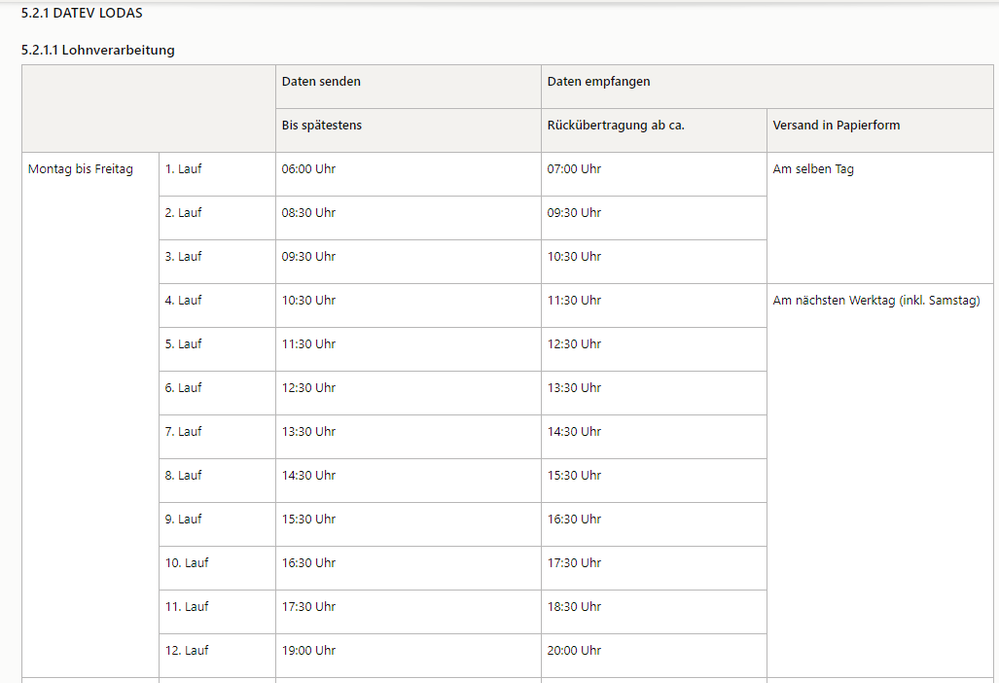Viewport: 999px width, 683px height.
Task: Click the "Versand in Papierform" header cell
Action: click(836, 125)
